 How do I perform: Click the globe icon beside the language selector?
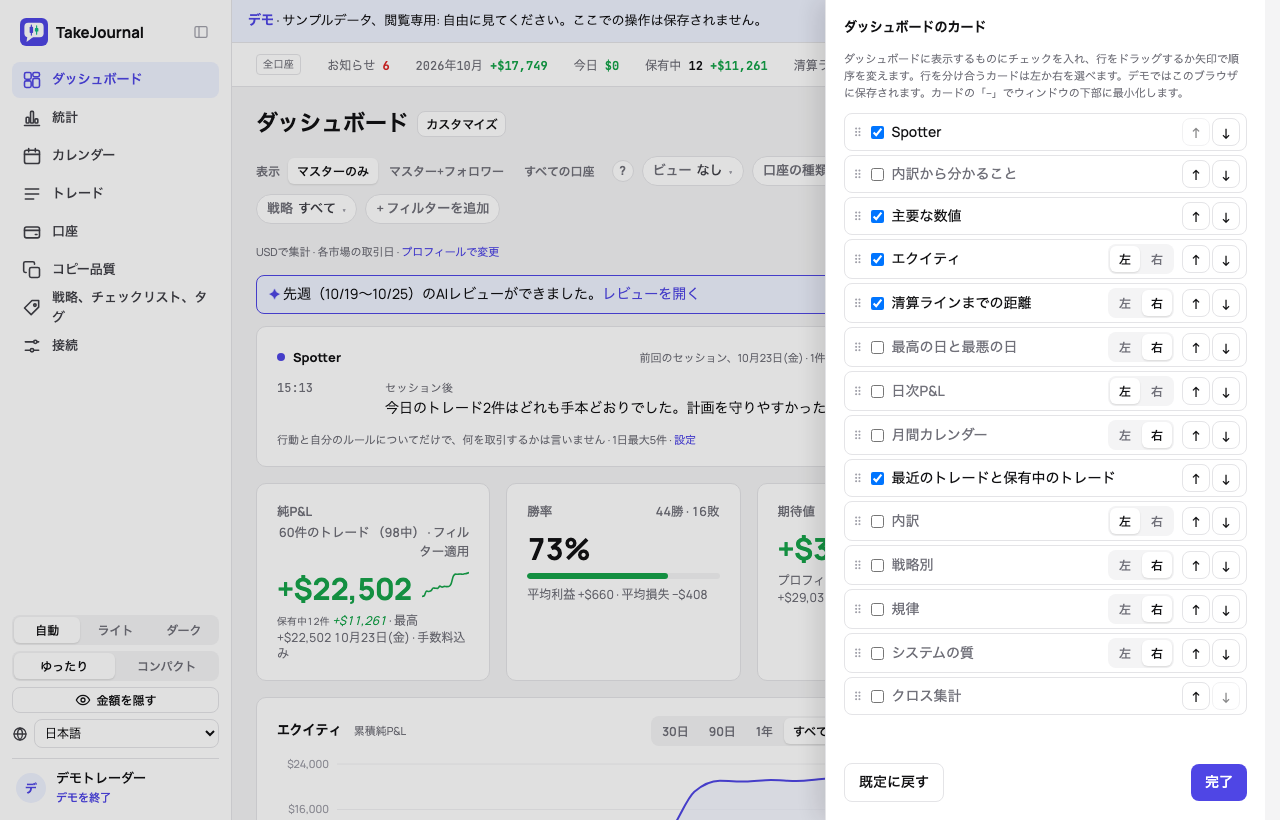pyautogui.click(x=20, y=734)
